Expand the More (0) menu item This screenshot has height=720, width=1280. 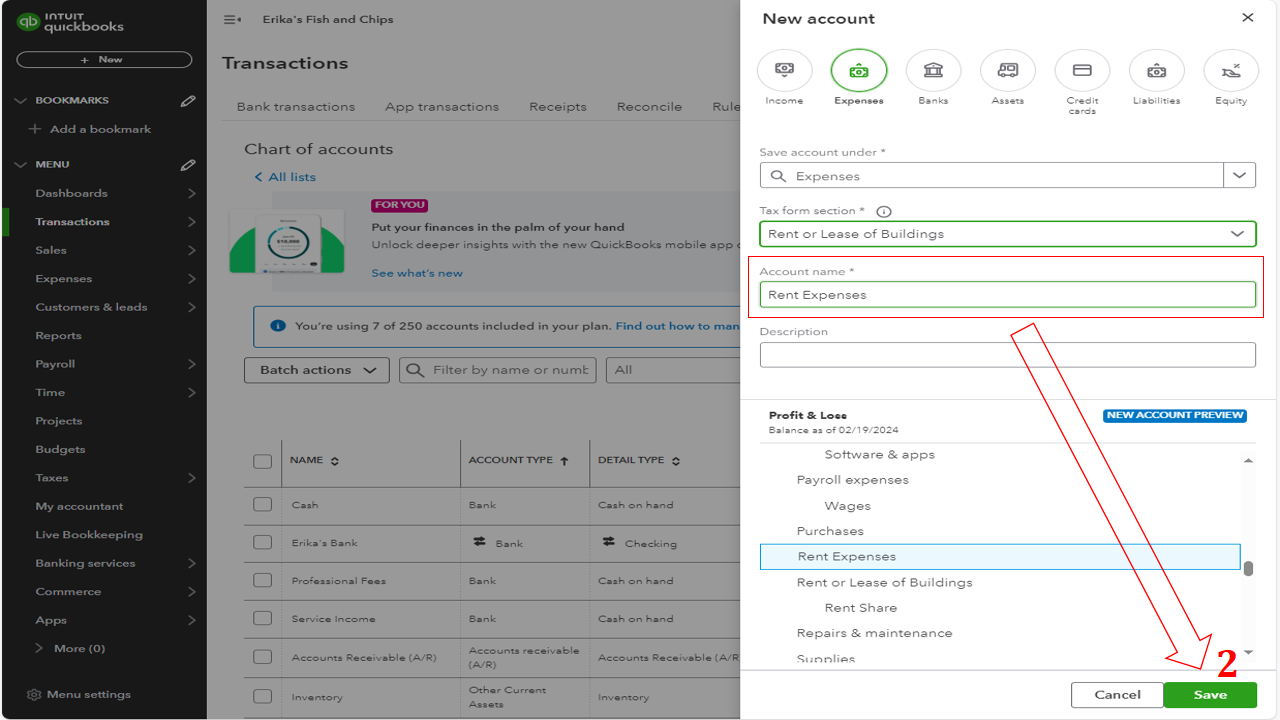(69, 648)
